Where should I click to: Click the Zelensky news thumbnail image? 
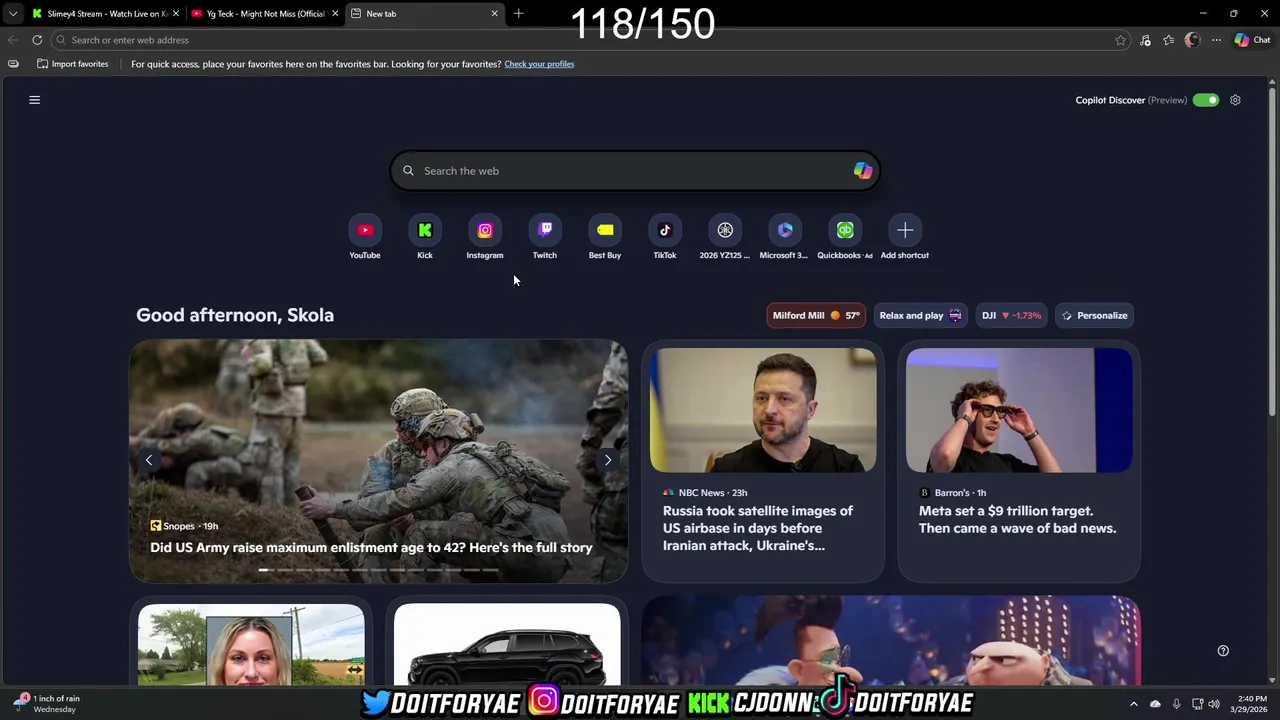pos(763,410)
